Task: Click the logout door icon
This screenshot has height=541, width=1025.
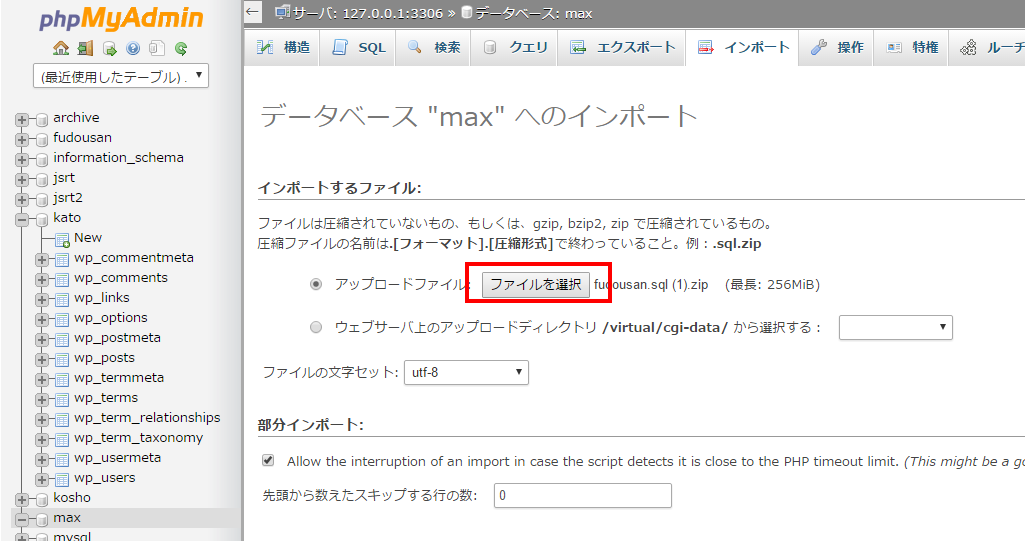Action: (x=85, y=47)
